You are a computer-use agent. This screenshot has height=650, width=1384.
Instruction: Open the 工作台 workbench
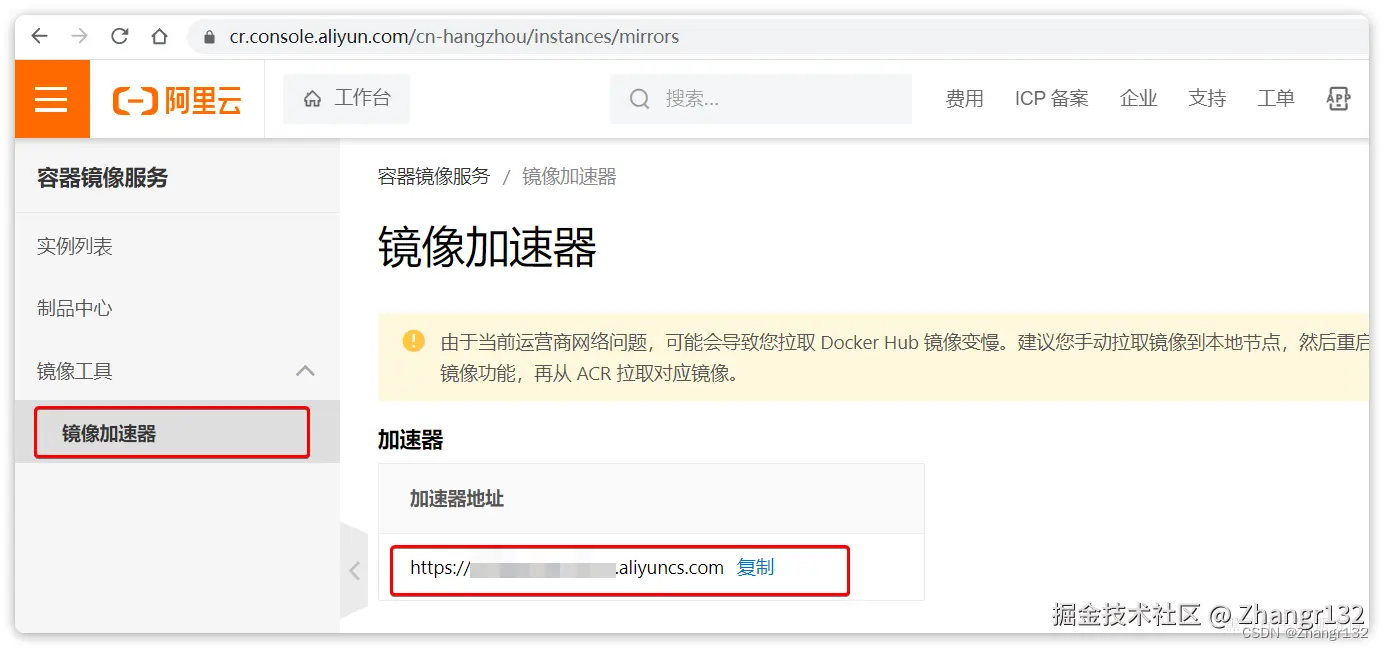pyautogui.click(x=346, y=98)
